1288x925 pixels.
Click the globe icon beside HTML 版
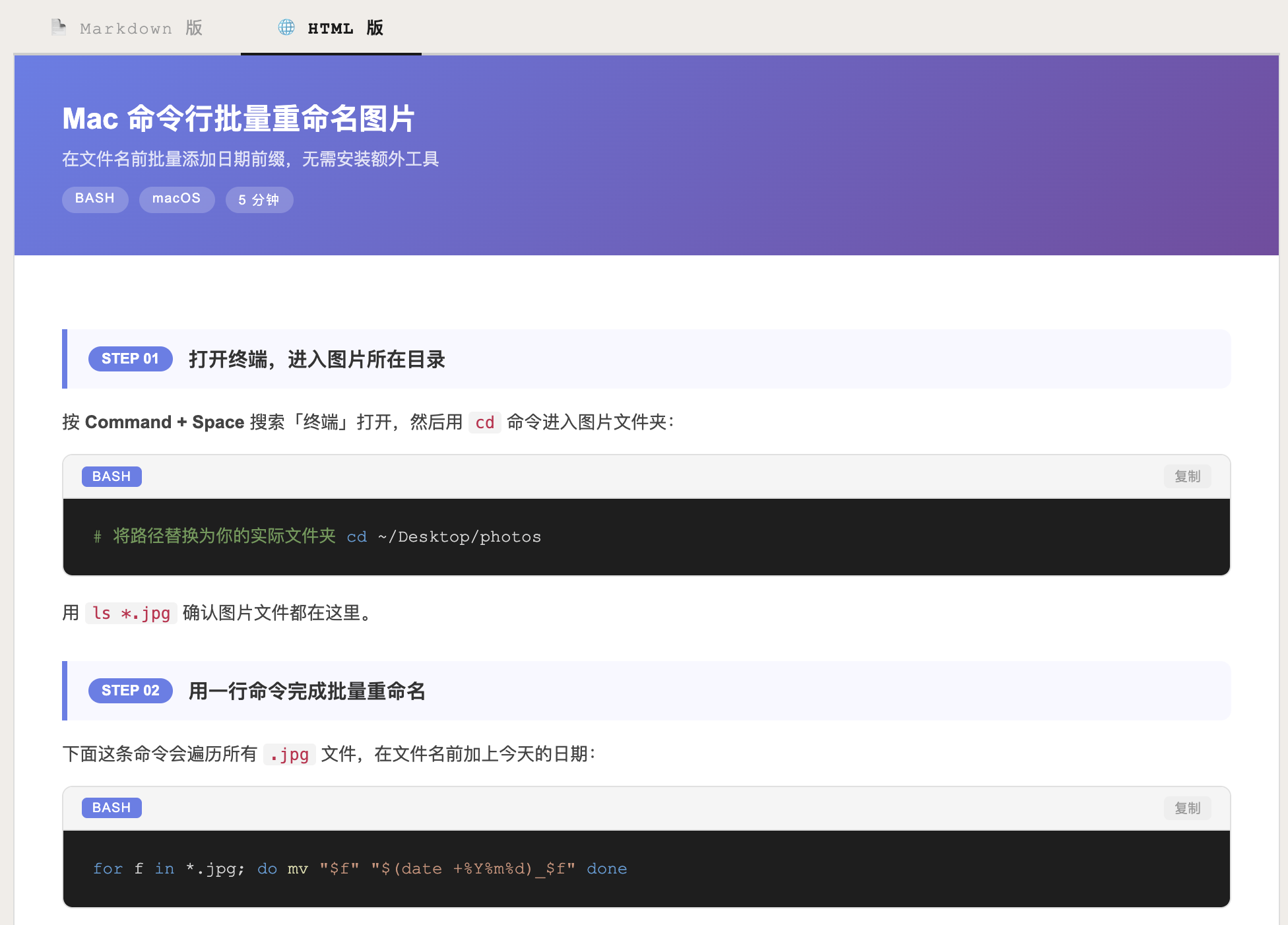(x=286, y=27)
